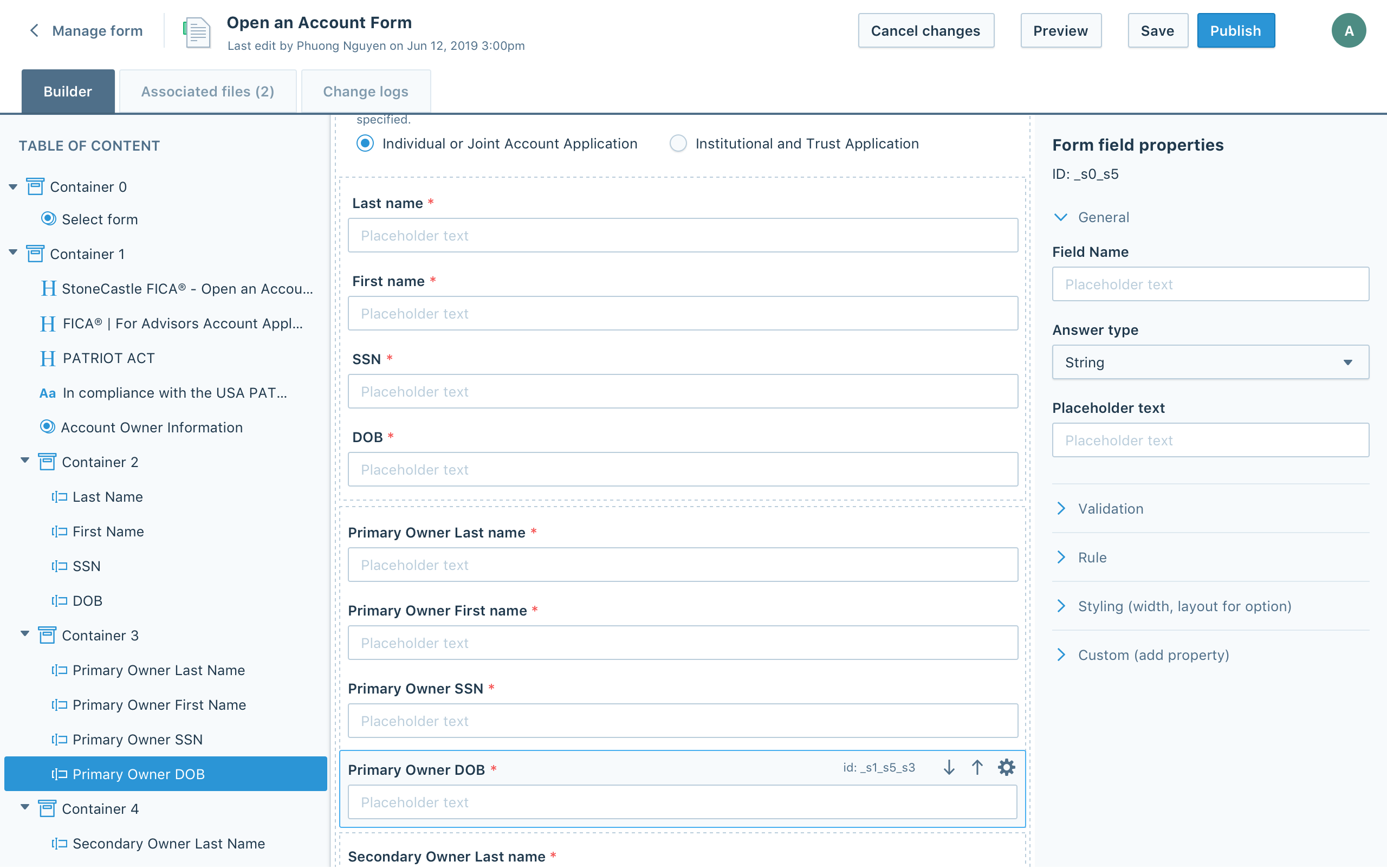Image resolution: width=1387 pixels, height=868 pixels.
Task: Click the move-down arrow on Primary Owner DOB
Action: pos(949,768)
